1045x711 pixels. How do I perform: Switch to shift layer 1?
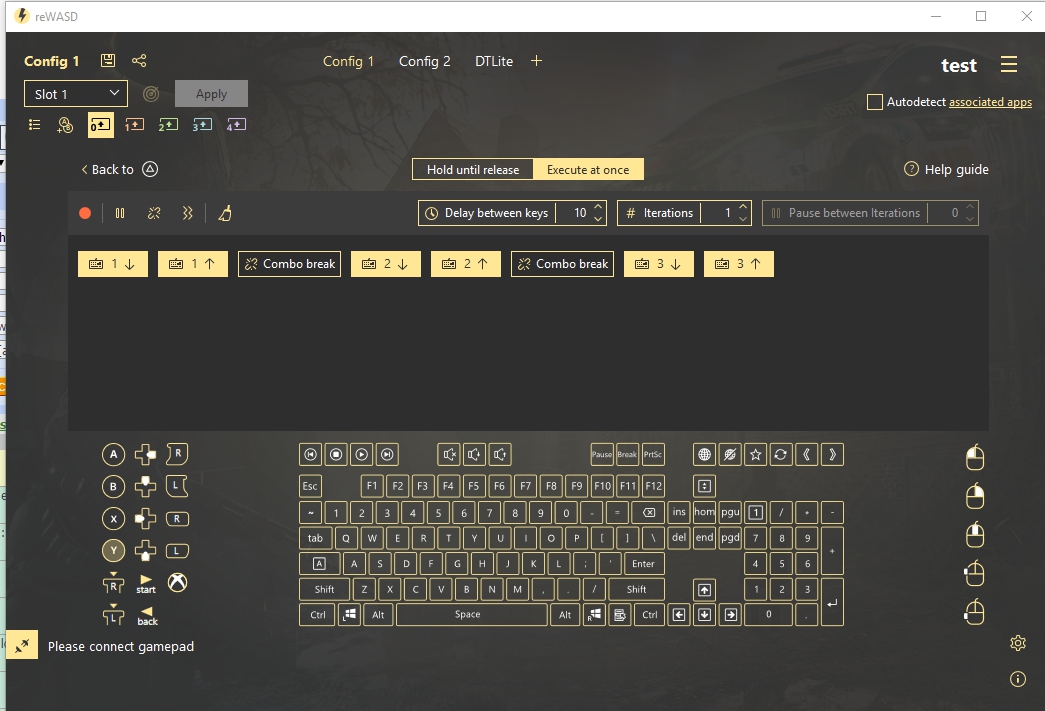134,125
